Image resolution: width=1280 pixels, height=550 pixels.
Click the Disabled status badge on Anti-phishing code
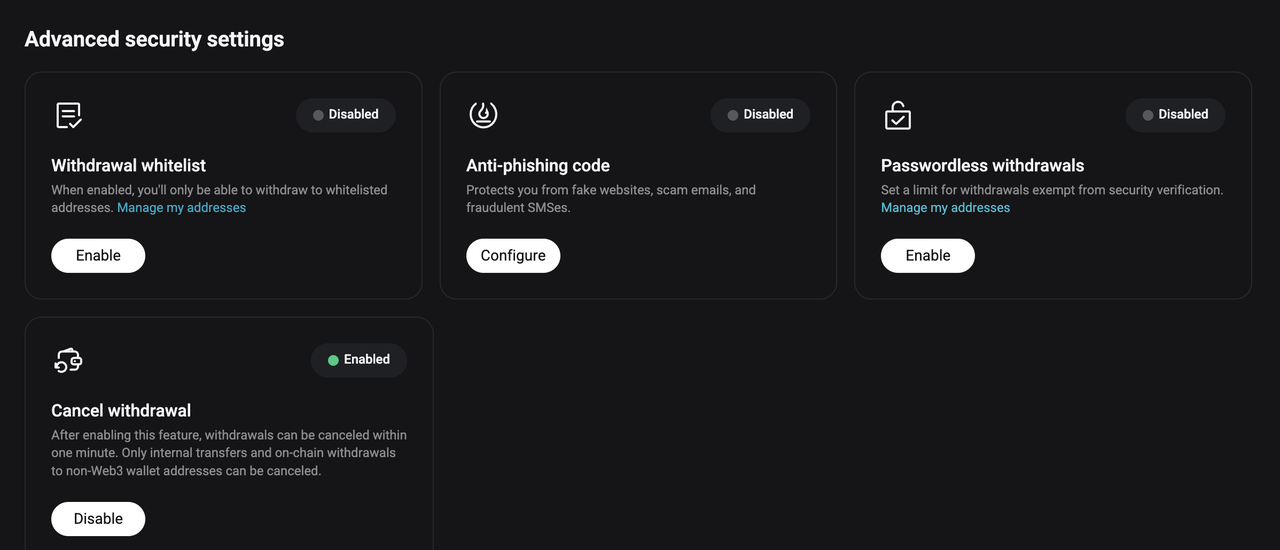pos(760,115)
